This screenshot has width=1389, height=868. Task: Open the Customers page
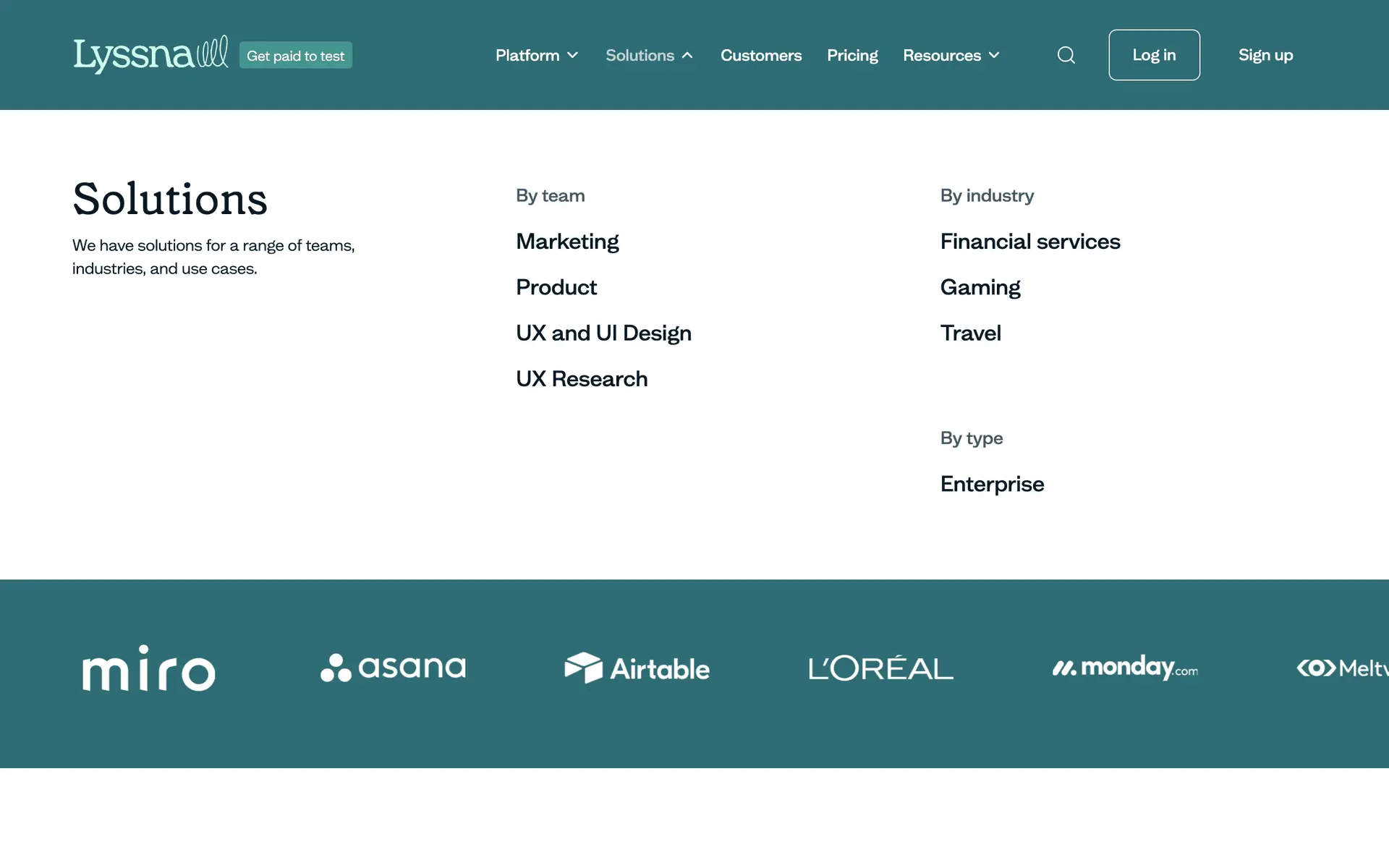coord(761,55)
